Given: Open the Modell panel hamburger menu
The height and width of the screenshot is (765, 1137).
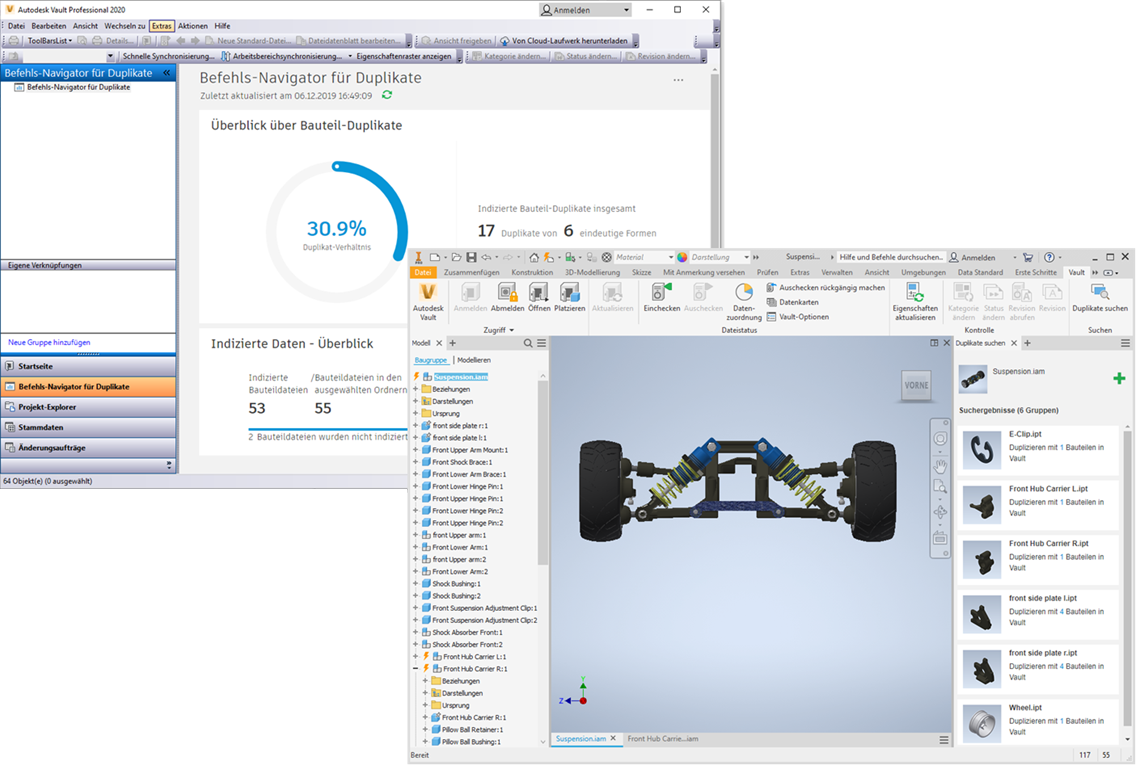Looking at the screenshot, I should click(542, 343).
